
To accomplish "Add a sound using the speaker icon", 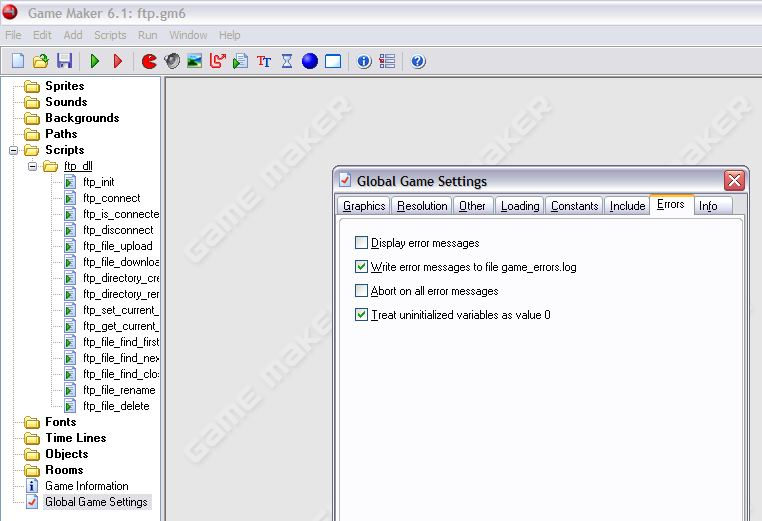I will pos(172,61).
